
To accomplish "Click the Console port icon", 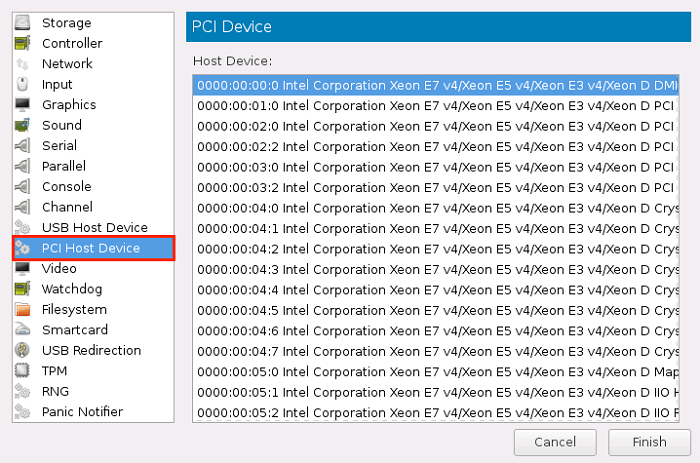I will [22, 187].
